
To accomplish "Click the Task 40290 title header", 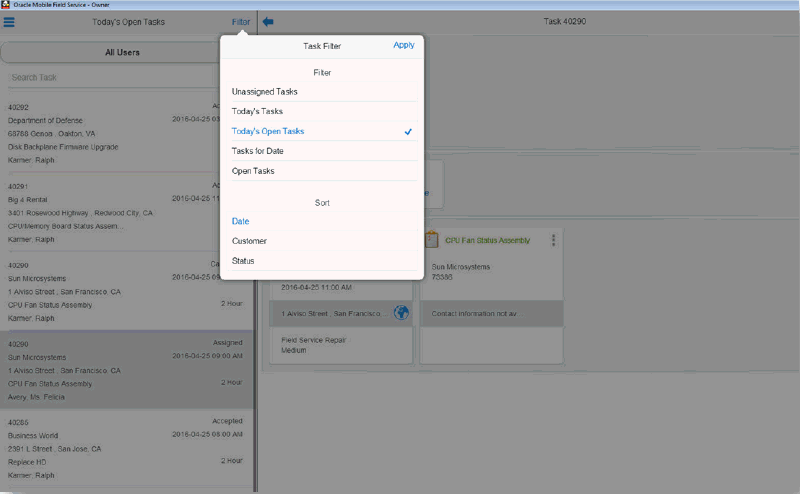I will click(564, 21).
